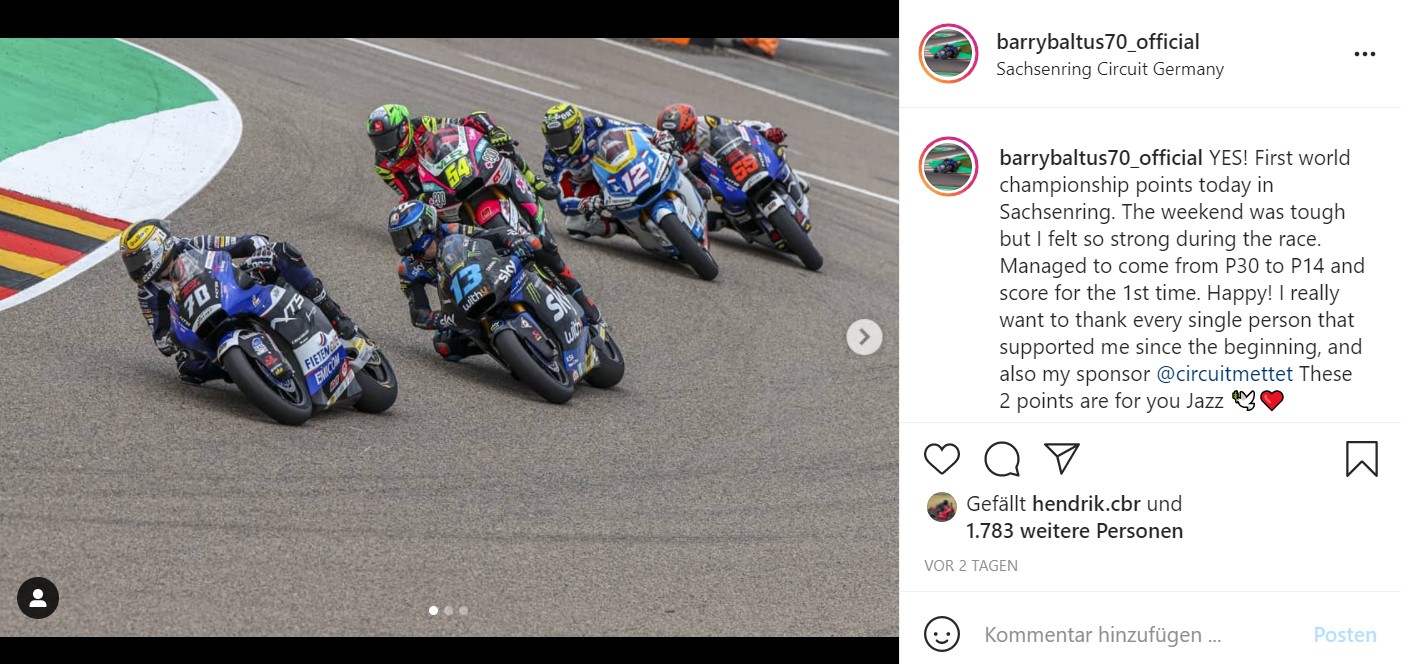Open comments via speech bubble icon

[x=1002, y=459]
